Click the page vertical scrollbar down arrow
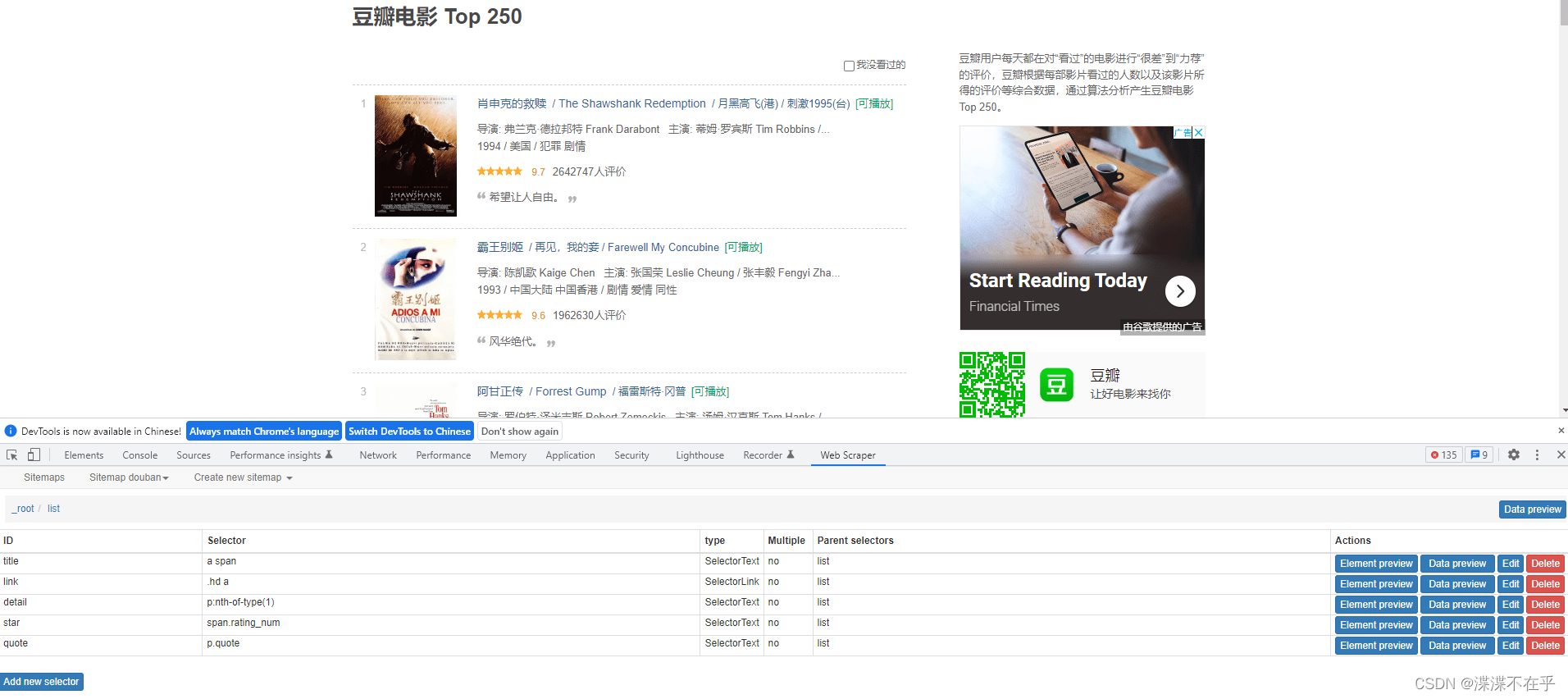 click(x=1564, y=410)
